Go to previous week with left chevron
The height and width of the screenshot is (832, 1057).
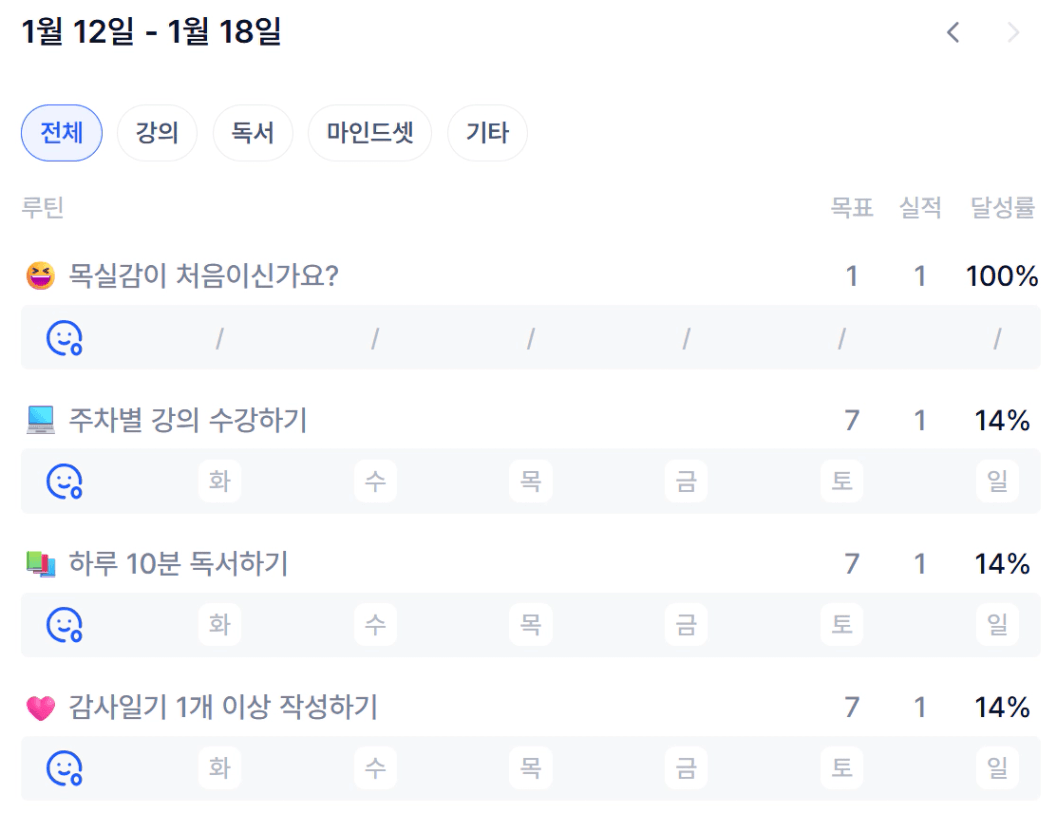(953, 32)
